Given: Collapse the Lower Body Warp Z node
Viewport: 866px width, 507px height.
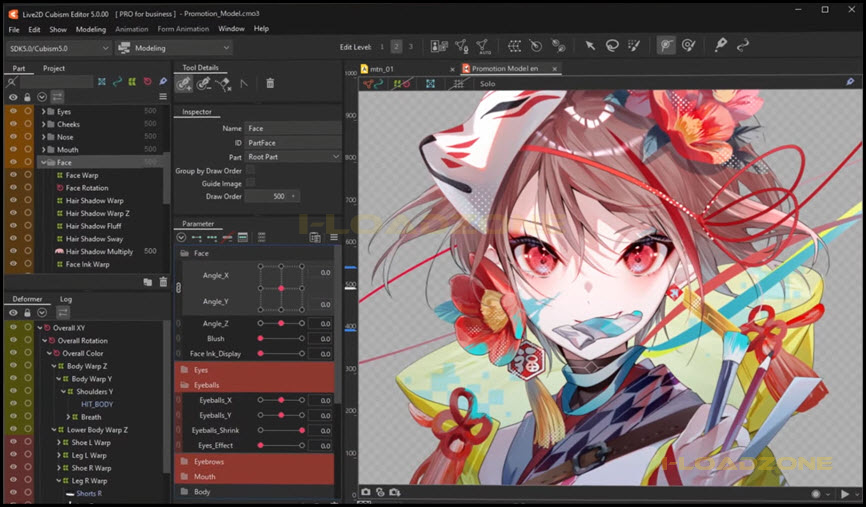Looking at the screenshot, I should click(54, 430).
